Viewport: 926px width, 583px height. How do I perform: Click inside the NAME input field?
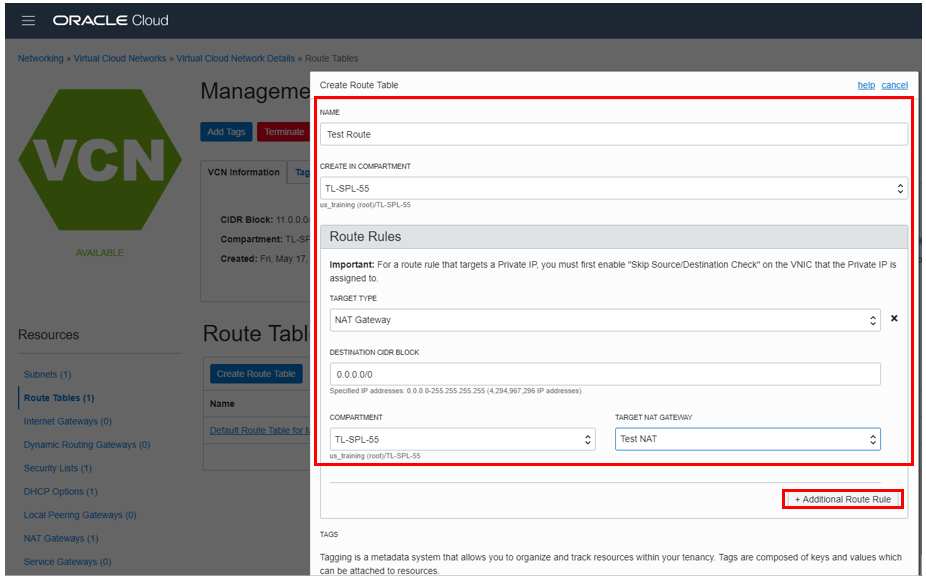click(614, 134)
